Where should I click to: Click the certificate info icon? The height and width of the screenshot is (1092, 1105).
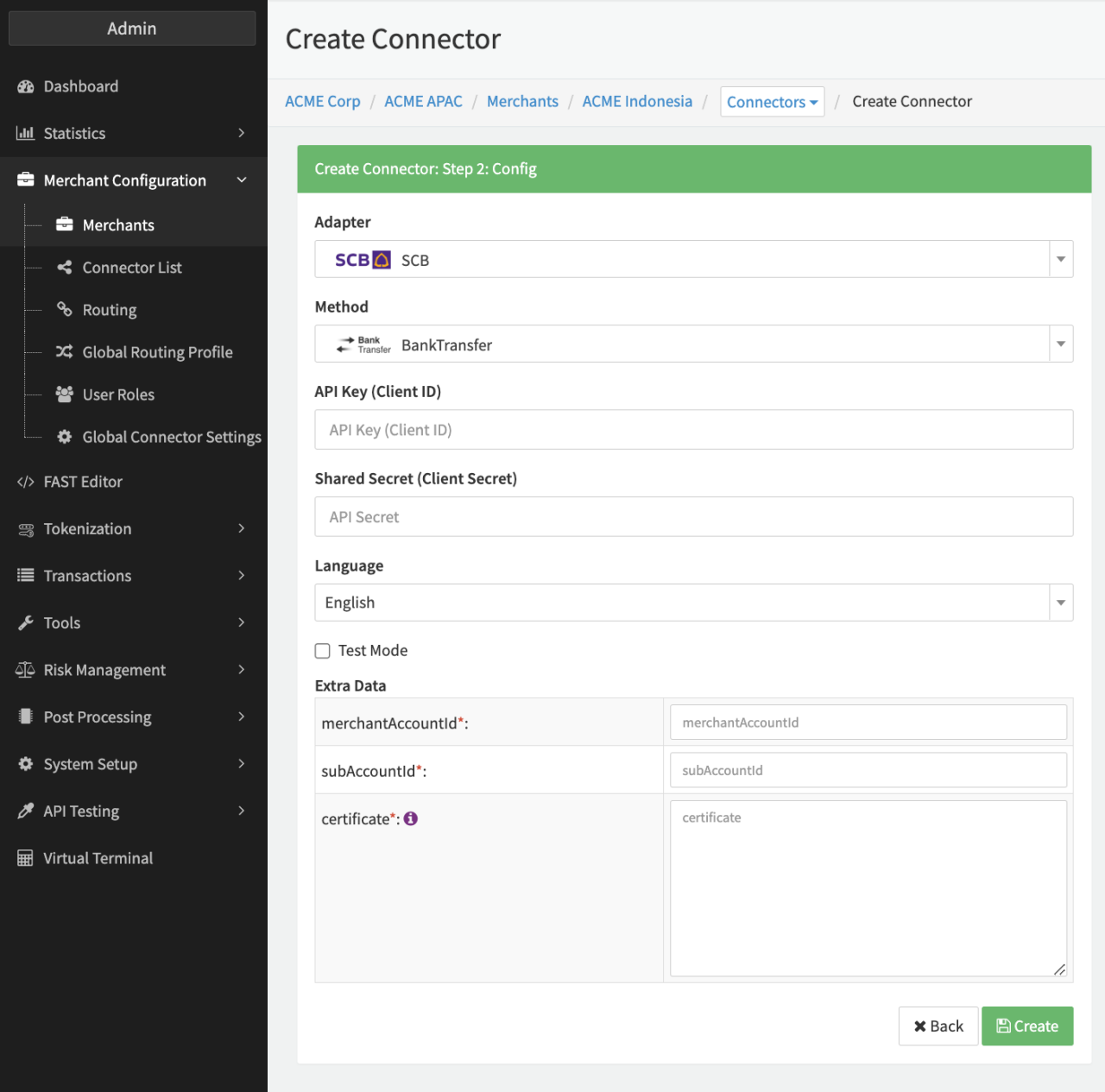pos(411,818)
